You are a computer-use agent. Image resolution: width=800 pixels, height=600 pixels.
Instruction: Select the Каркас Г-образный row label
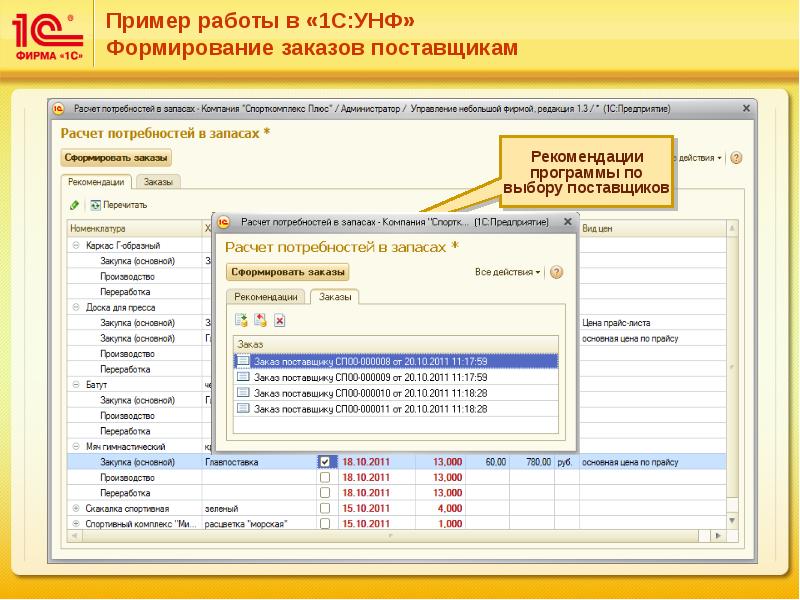tap(123, 245)
